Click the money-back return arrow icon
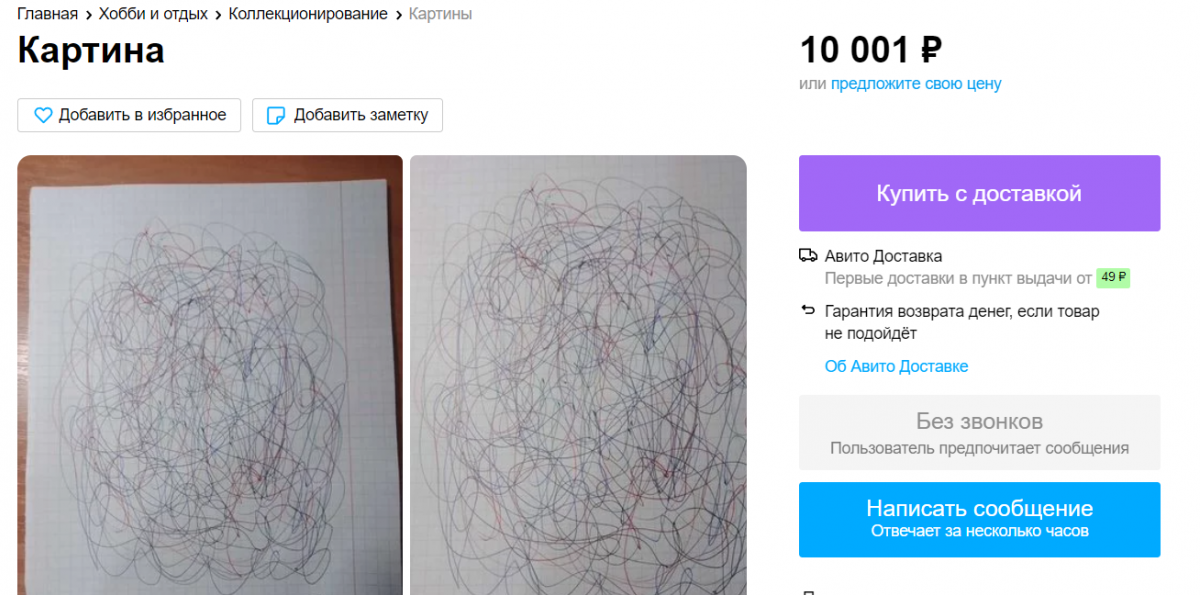The width and height of the screenshot is (1200, 595). 808,311
